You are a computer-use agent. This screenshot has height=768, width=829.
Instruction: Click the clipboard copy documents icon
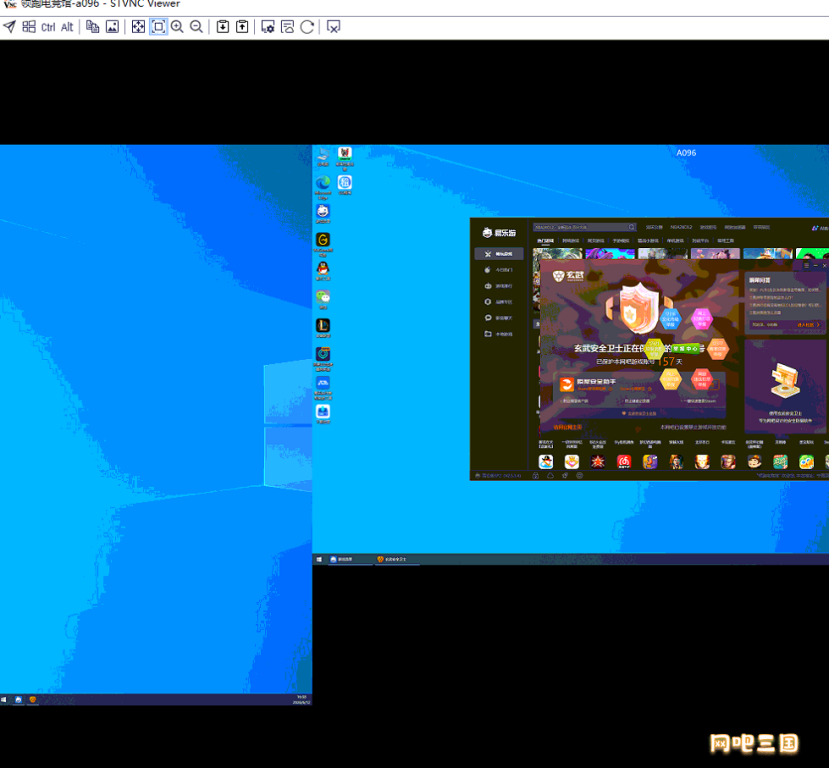click(93, 26)
